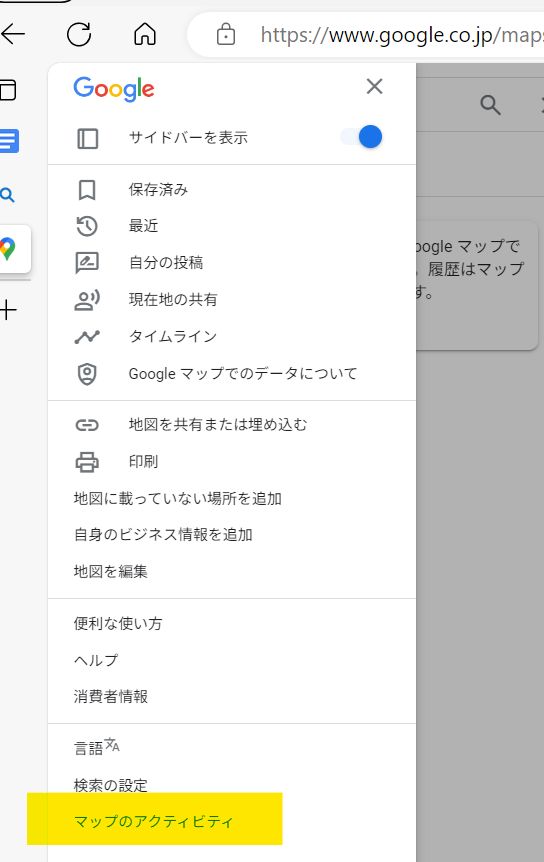Click the address bar lock icon
The height and width of the screenshot is (862, 544).
(x=226, y=34)
